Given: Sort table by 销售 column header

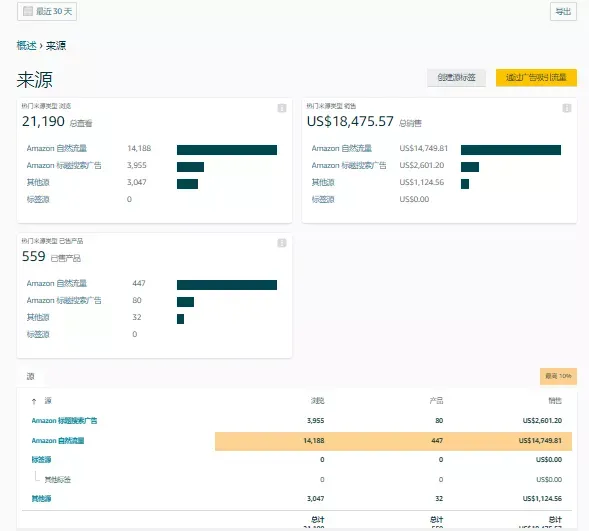Looking at the screenshot, I should (x=555, y=401).
